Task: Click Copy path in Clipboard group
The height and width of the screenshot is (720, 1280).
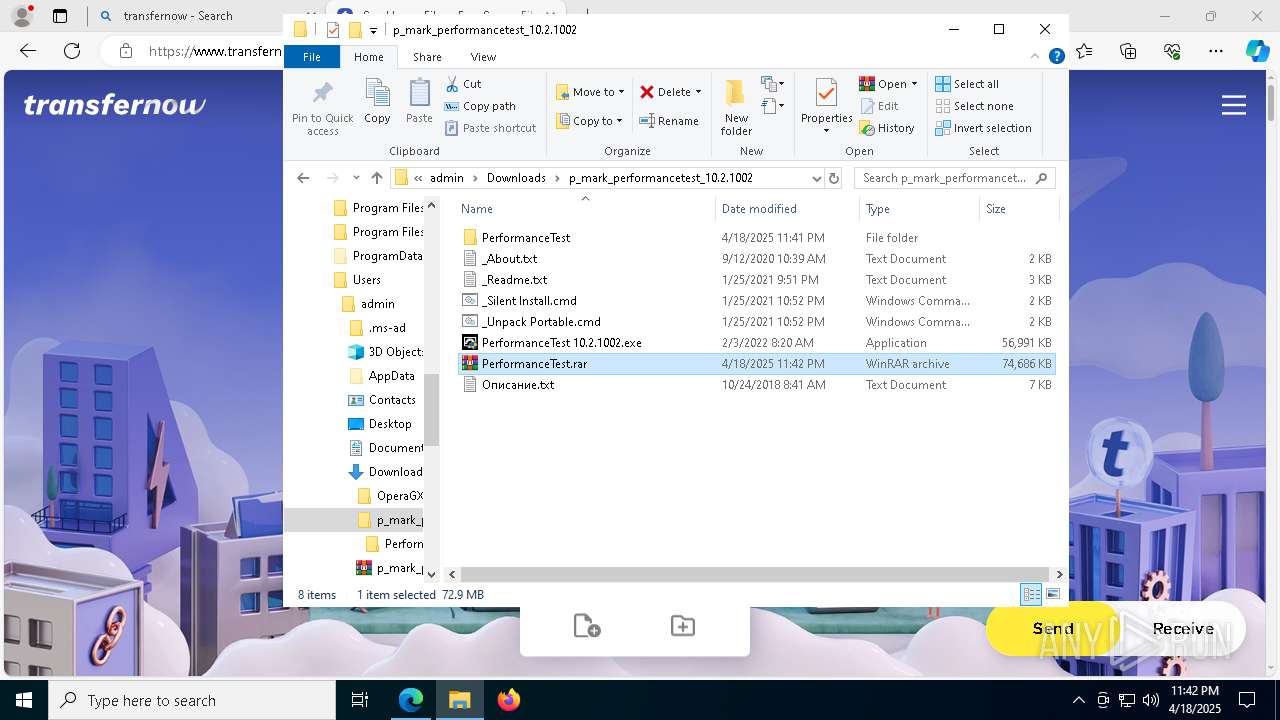Action: tap(480, 106)
